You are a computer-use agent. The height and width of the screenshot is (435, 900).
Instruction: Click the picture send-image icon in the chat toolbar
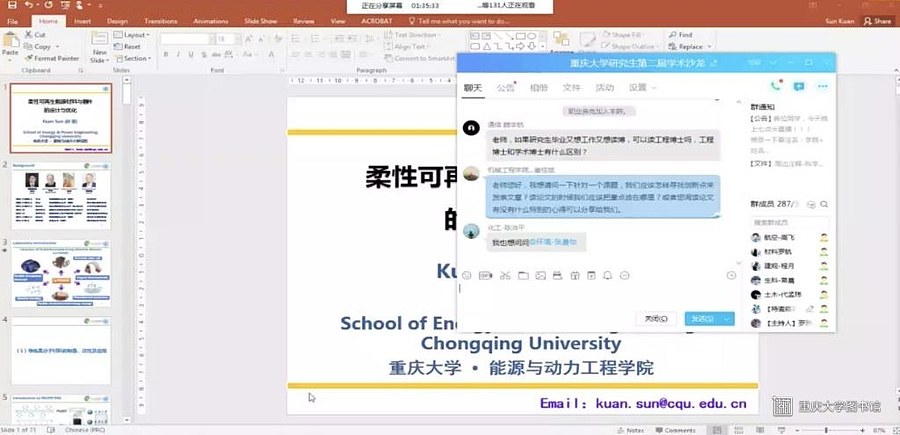point(540,275)
